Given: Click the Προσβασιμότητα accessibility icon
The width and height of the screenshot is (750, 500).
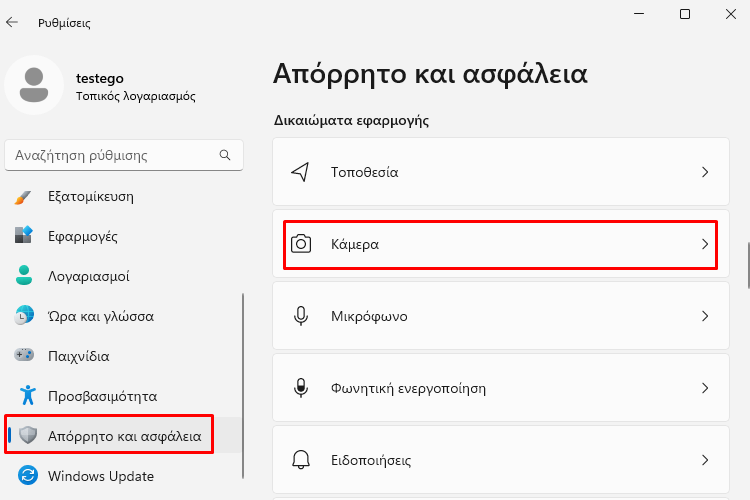Looking at the screenshot, I should point(28,395).
